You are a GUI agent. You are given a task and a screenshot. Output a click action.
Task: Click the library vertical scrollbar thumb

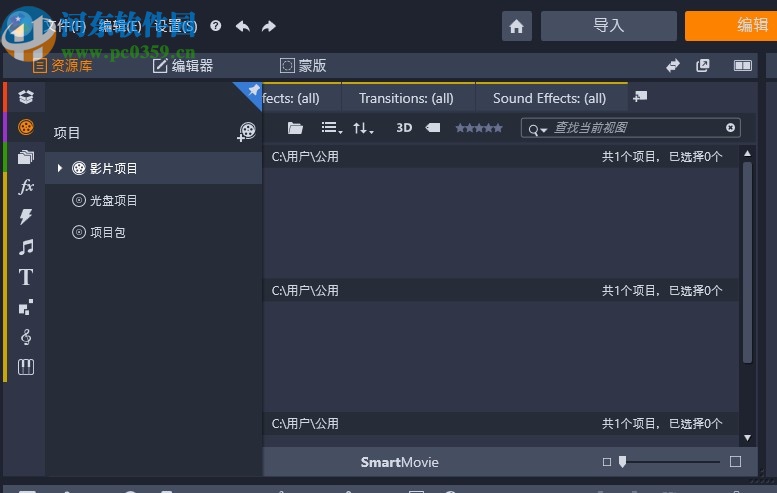click(x=747, y=263)
